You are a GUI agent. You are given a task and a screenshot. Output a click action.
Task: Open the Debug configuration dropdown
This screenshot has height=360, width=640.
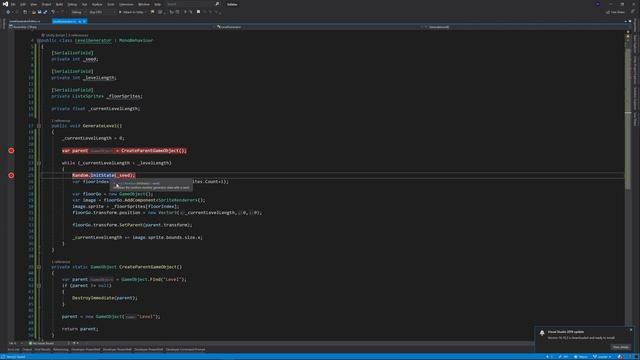pos(78,12)
